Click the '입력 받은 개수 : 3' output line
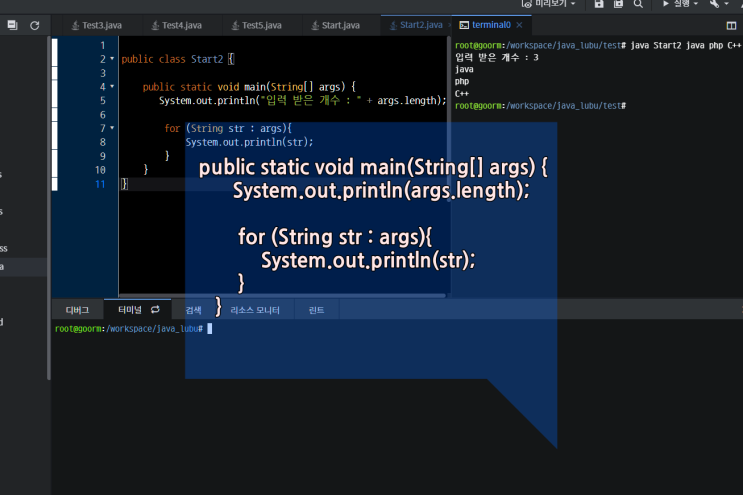Screen dimensions: 743x495 pos(497,57)
